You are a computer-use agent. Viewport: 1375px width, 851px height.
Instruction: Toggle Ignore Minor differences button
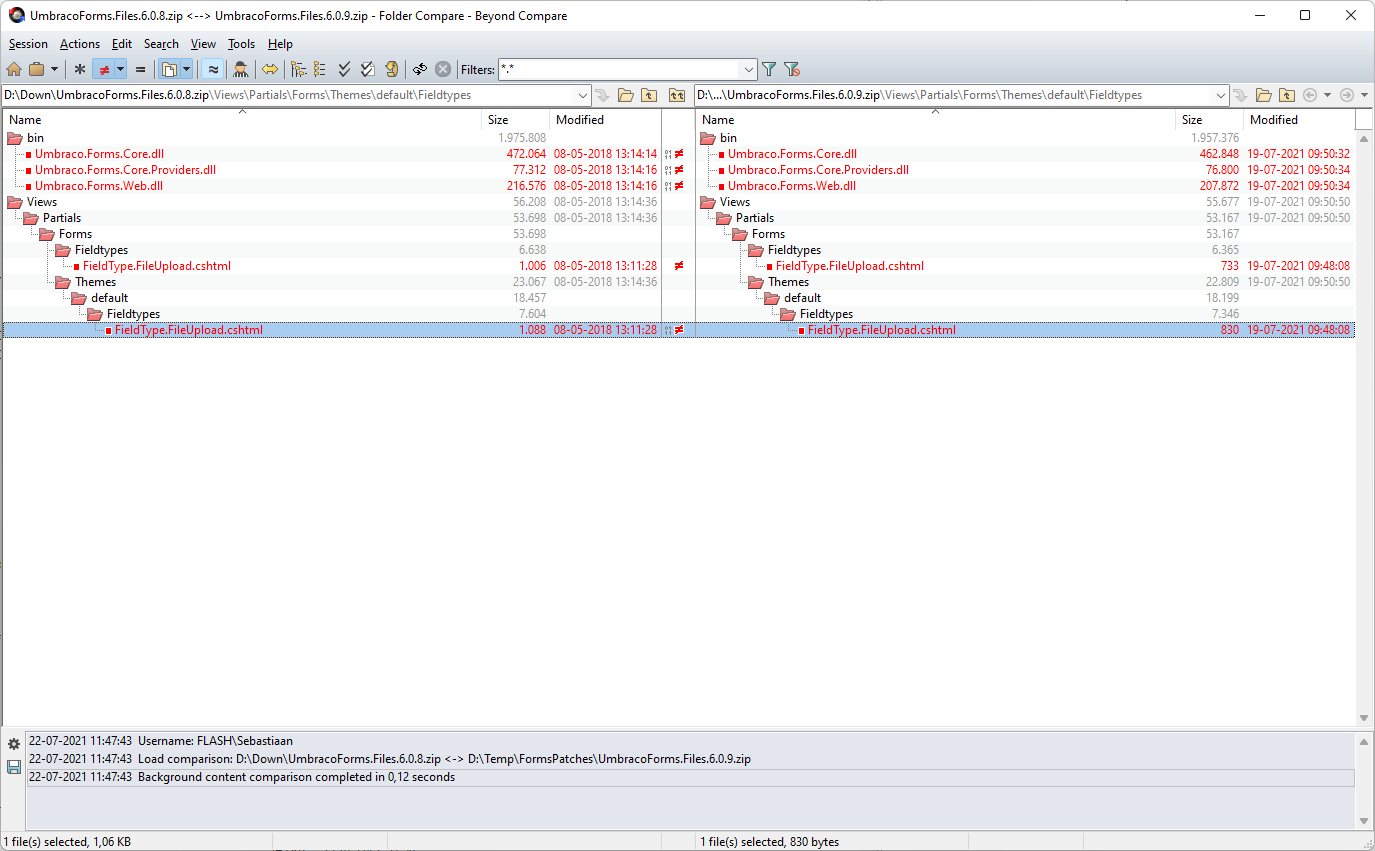click(212, 69)
